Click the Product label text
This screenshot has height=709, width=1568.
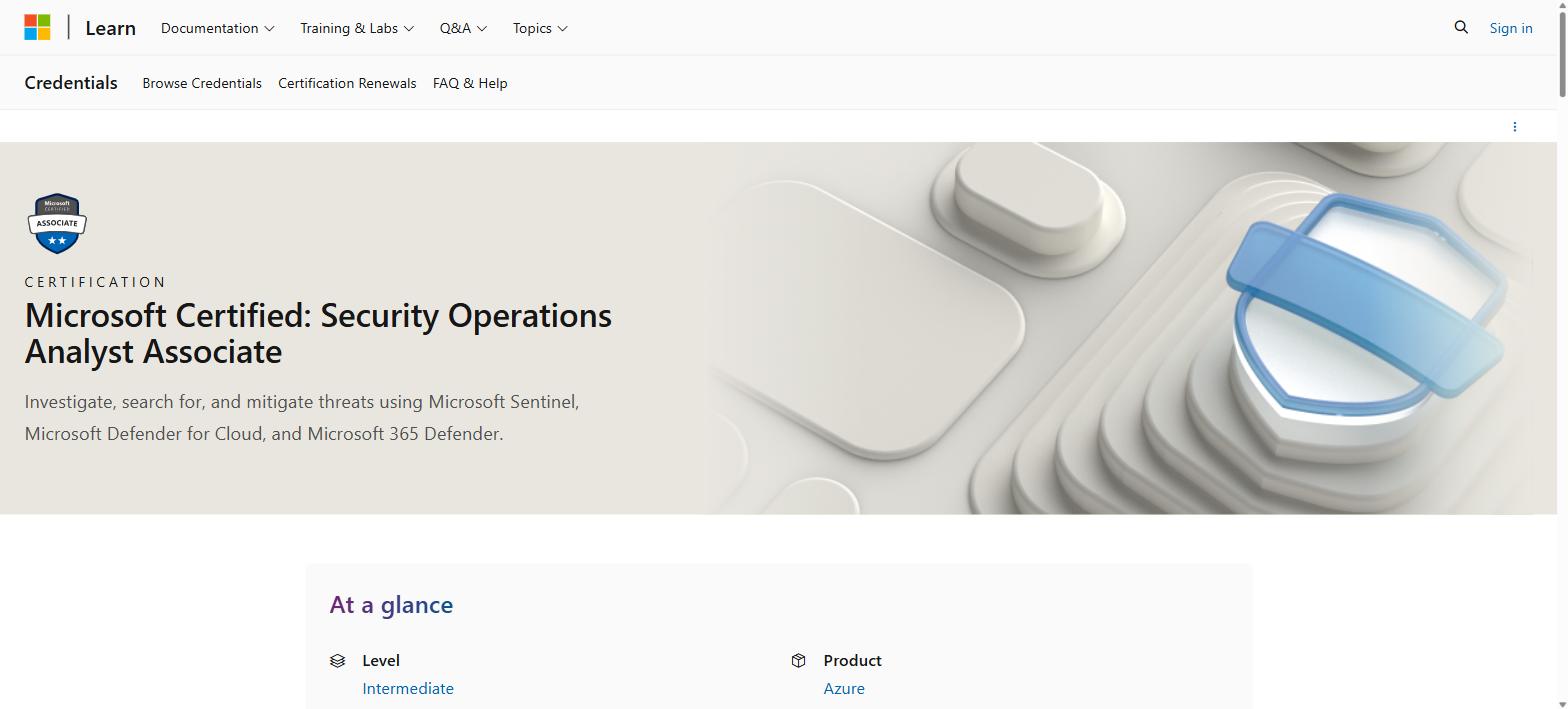pyautogui.click(x=852, y=660)
